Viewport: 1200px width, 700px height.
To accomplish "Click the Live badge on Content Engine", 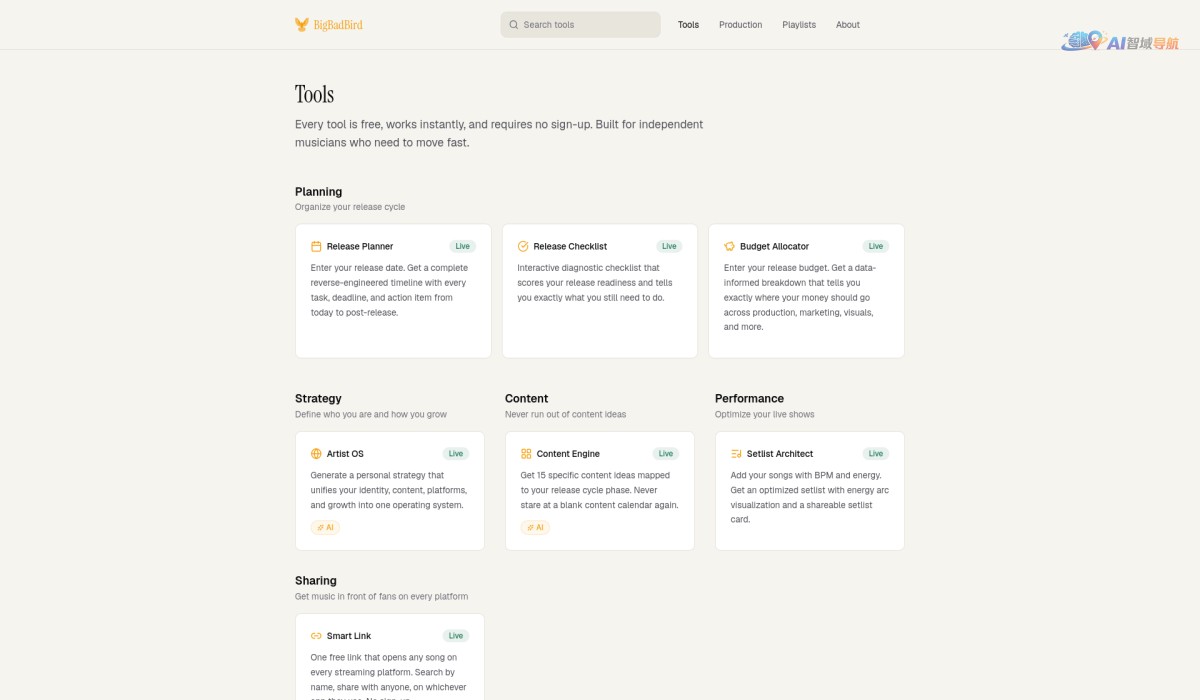I will [666, 454].
